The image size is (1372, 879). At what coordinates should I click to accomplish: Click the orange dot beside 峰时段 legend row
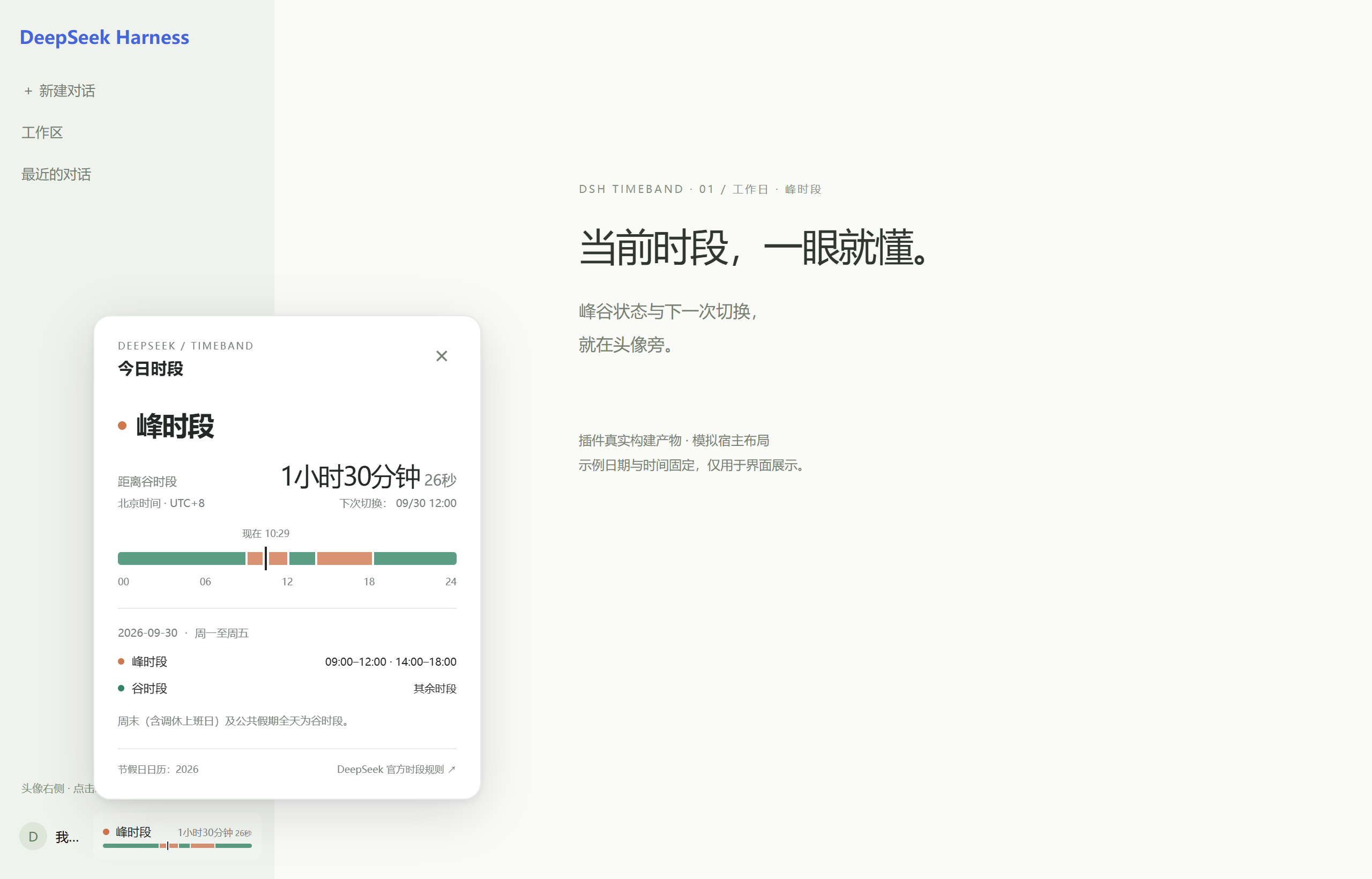coord(121,661)
